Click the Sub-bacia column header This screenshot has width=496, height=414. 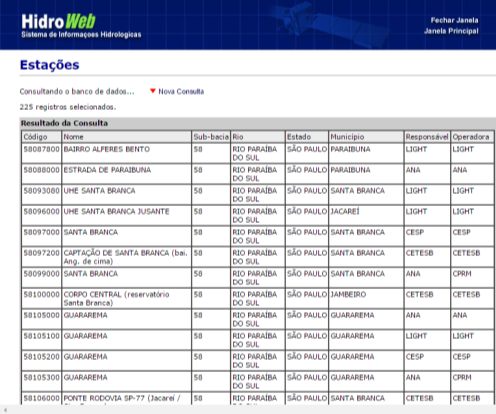point(211,137)
